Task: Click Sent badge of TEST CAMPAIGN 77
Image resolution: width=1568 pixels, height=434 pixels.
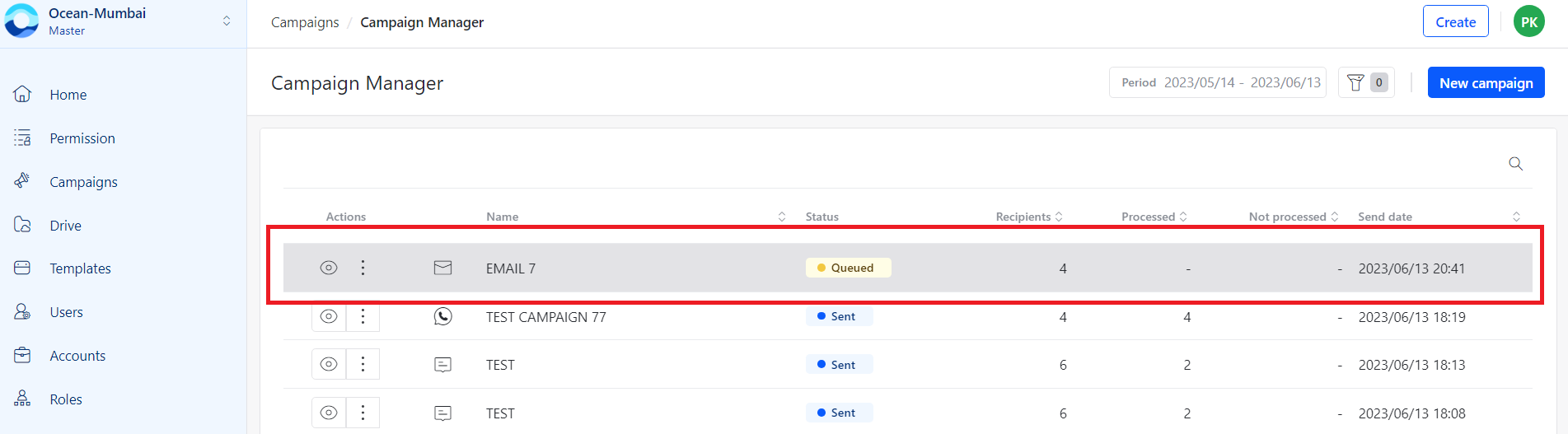Action: [x=839, y=316]
